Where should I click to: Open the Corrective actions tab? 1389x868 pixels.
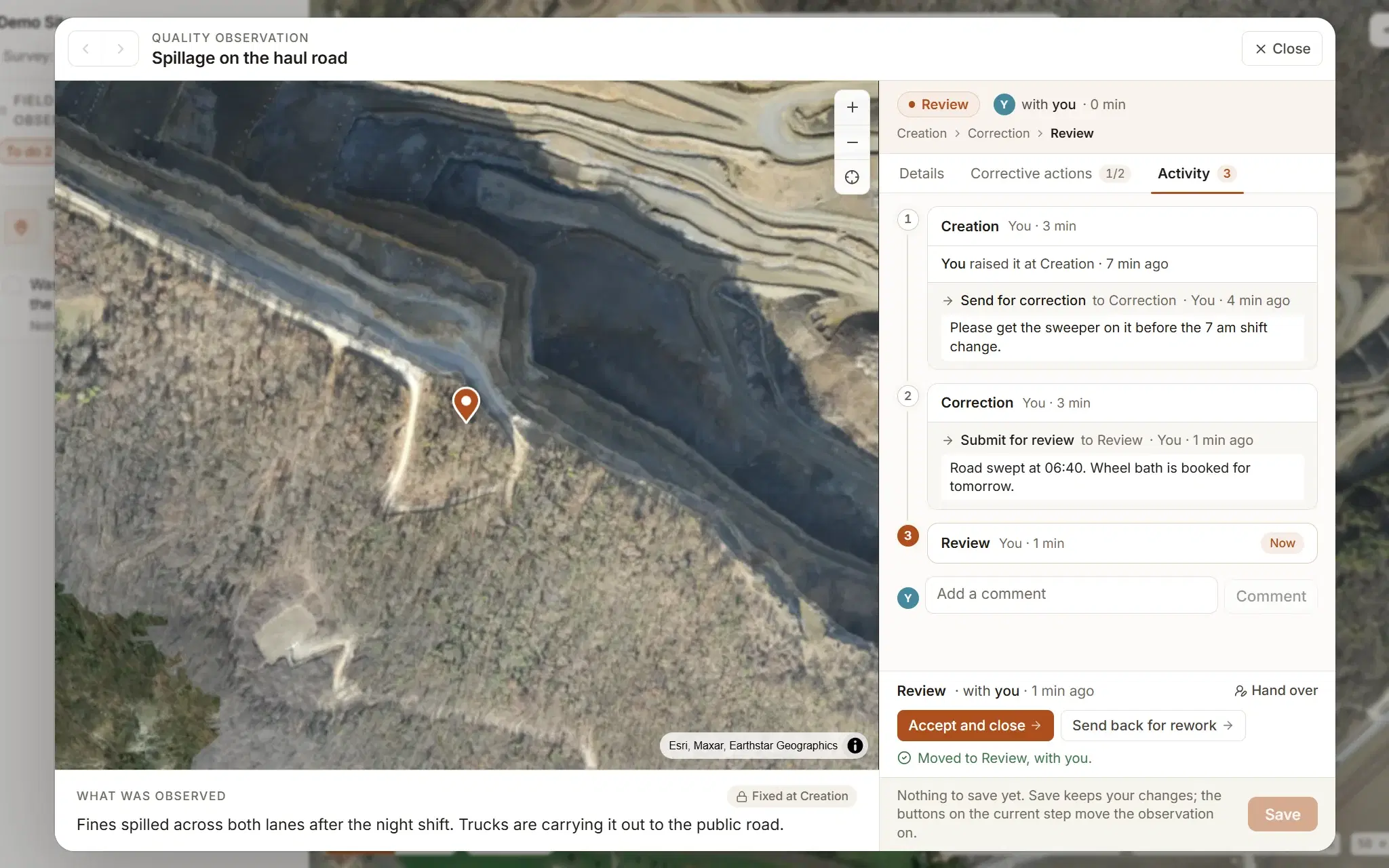pyautogui.click(x=1050, y=174)
